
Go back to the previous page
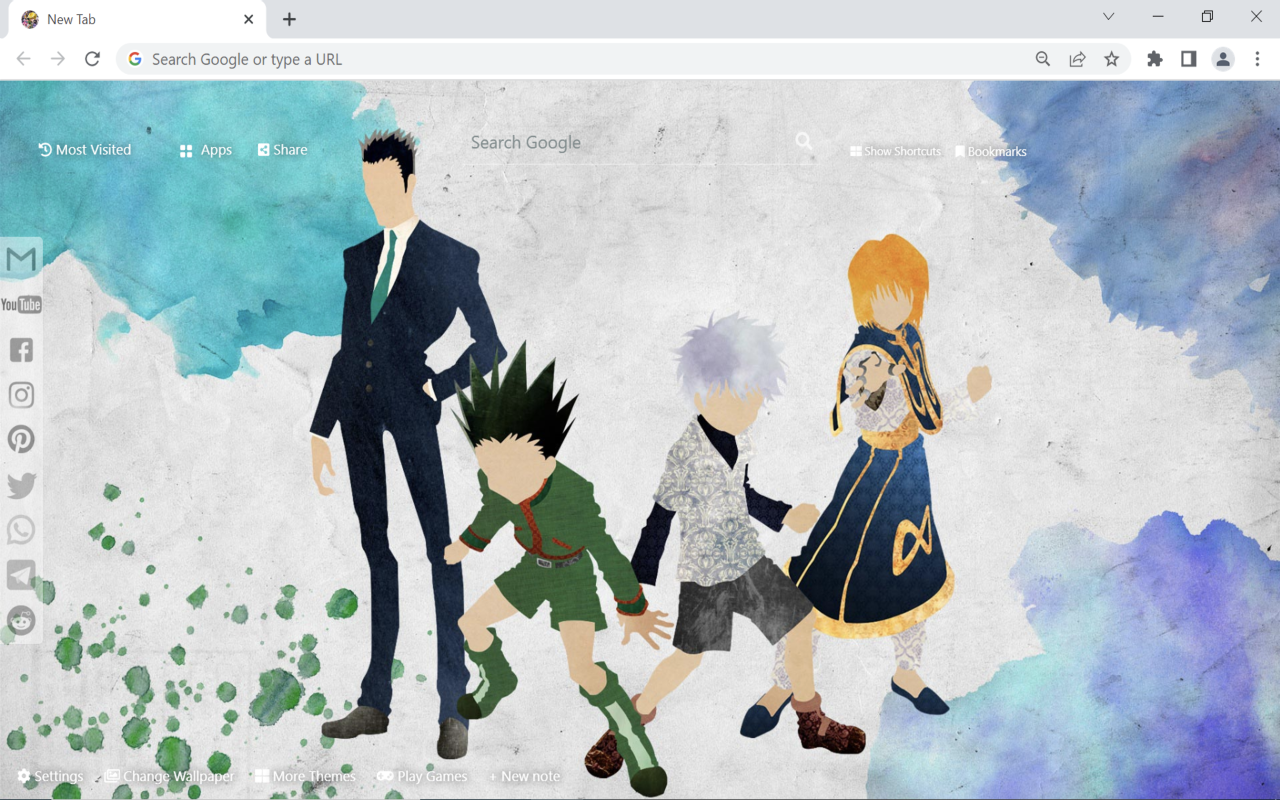click(24, 59)
